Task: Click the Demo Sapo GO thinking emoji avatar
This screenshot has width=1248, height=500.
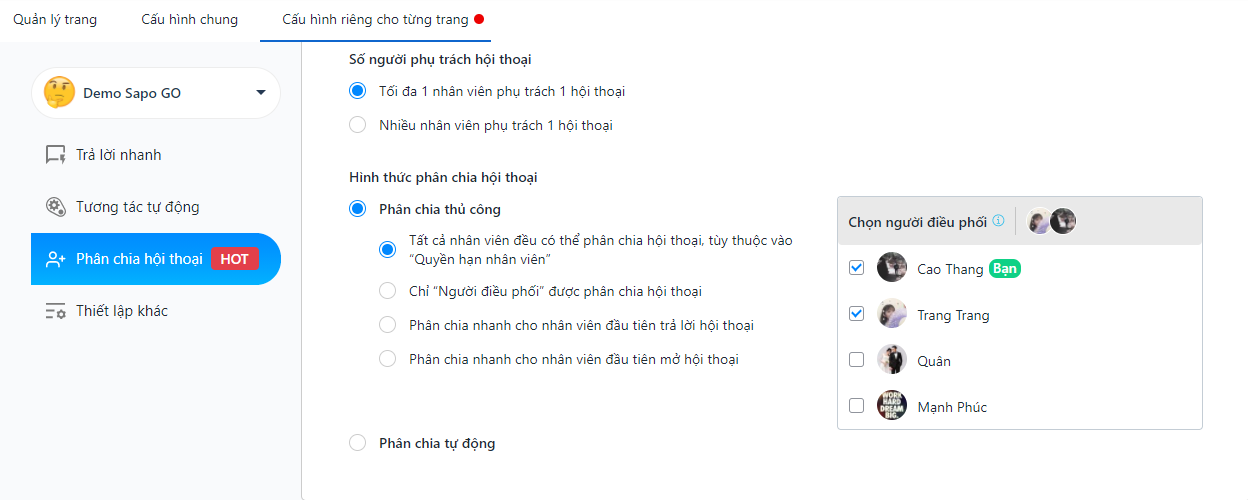Action: click(59, 93)
